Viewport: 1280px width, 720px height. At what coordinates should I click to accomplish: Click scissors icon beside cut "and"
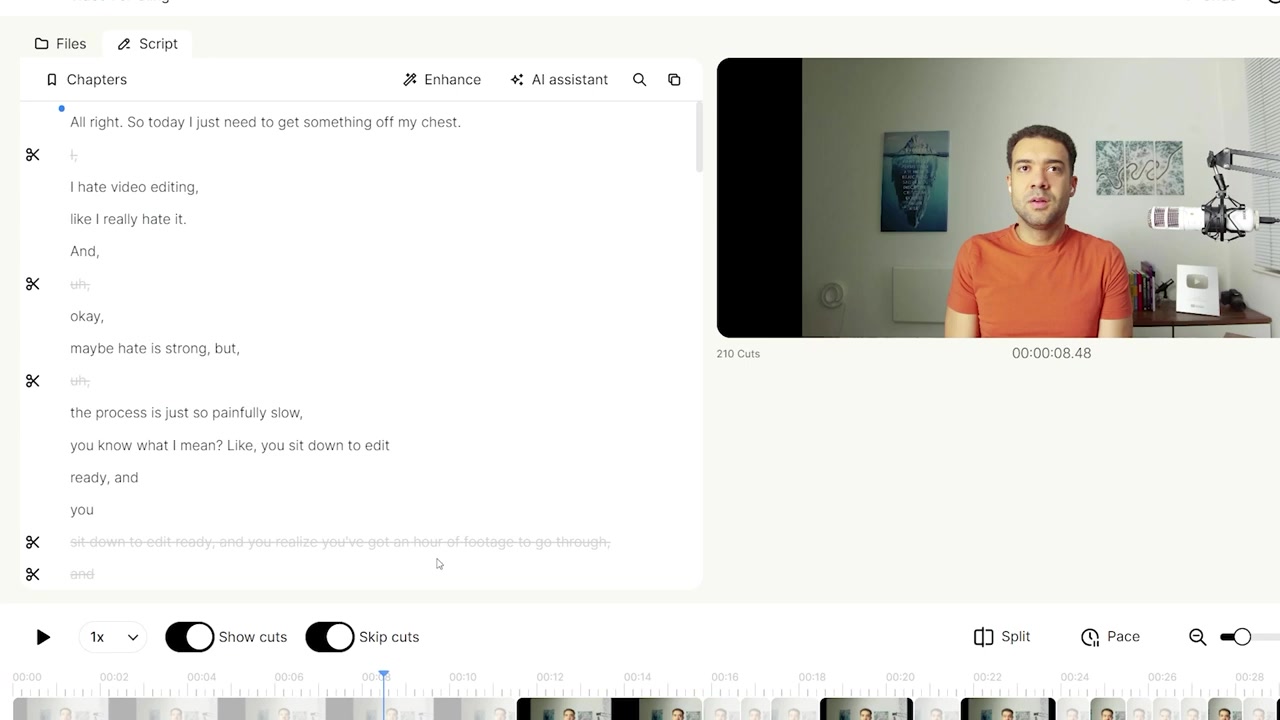33,574
